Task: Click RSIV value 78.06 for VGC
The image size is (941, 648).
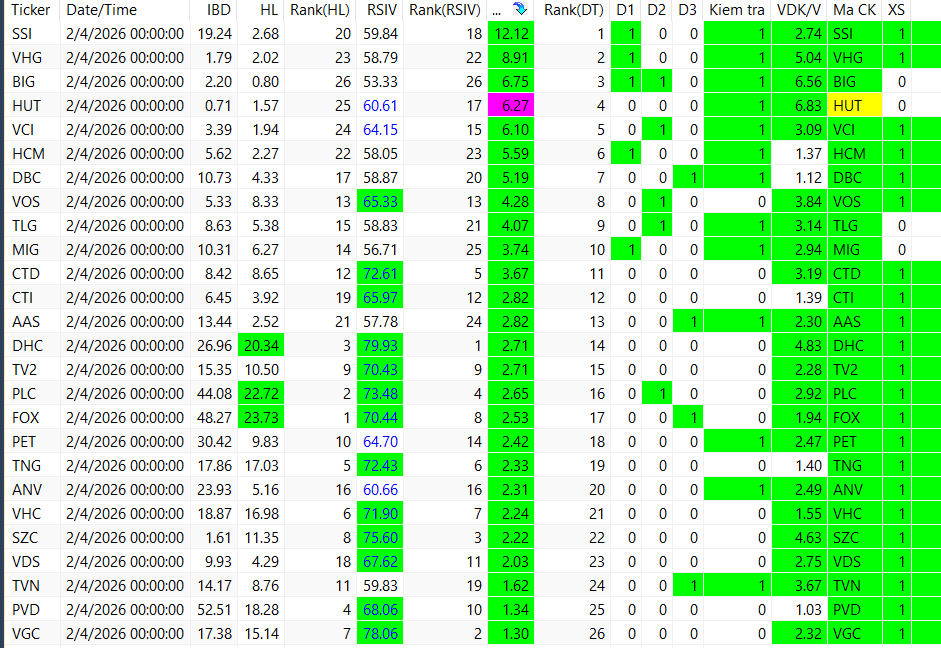Action: [x=380, y=634]
